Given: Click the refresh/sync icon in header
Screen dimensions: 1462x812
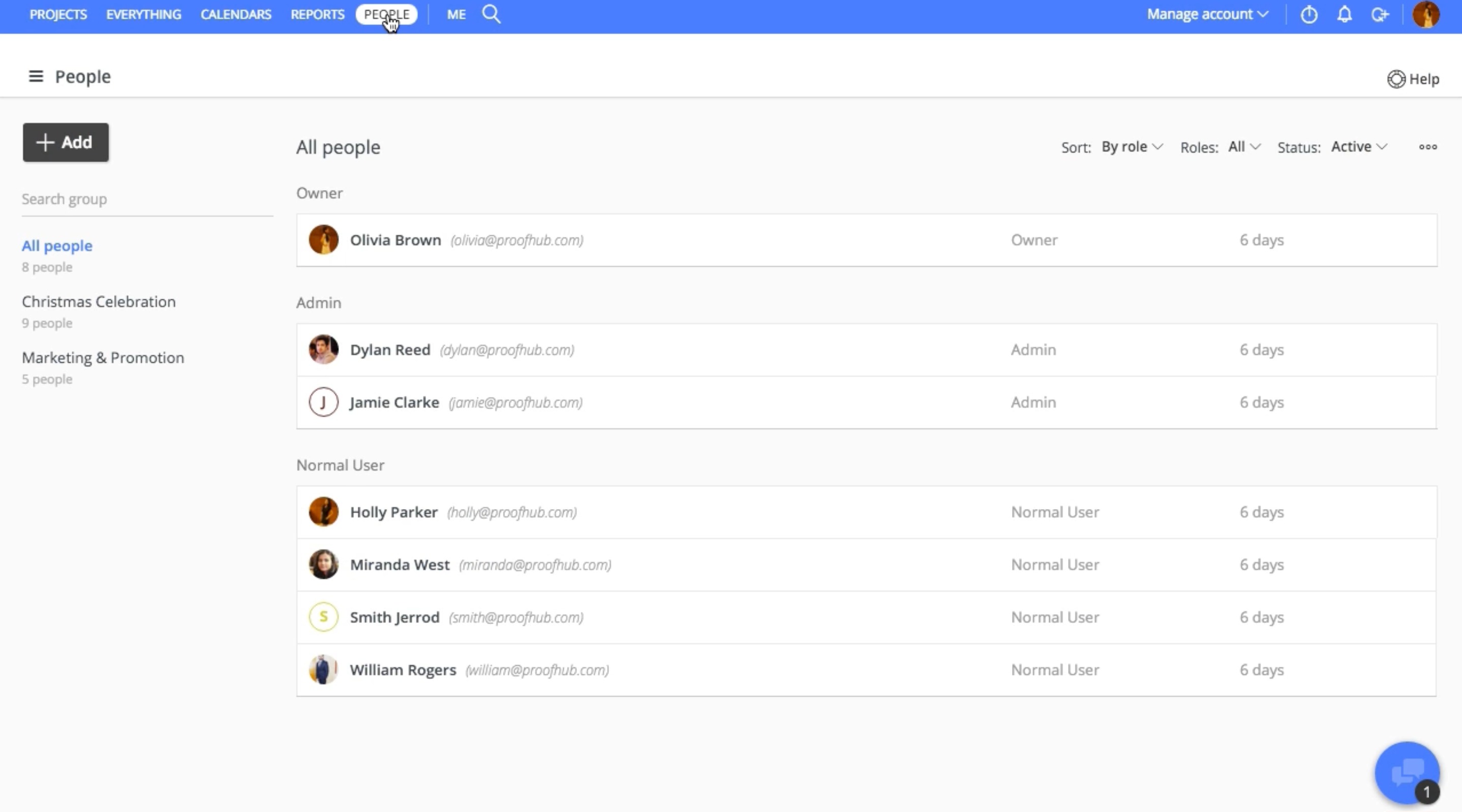Looking at the screenshot, I should [x=1380, y=14].
